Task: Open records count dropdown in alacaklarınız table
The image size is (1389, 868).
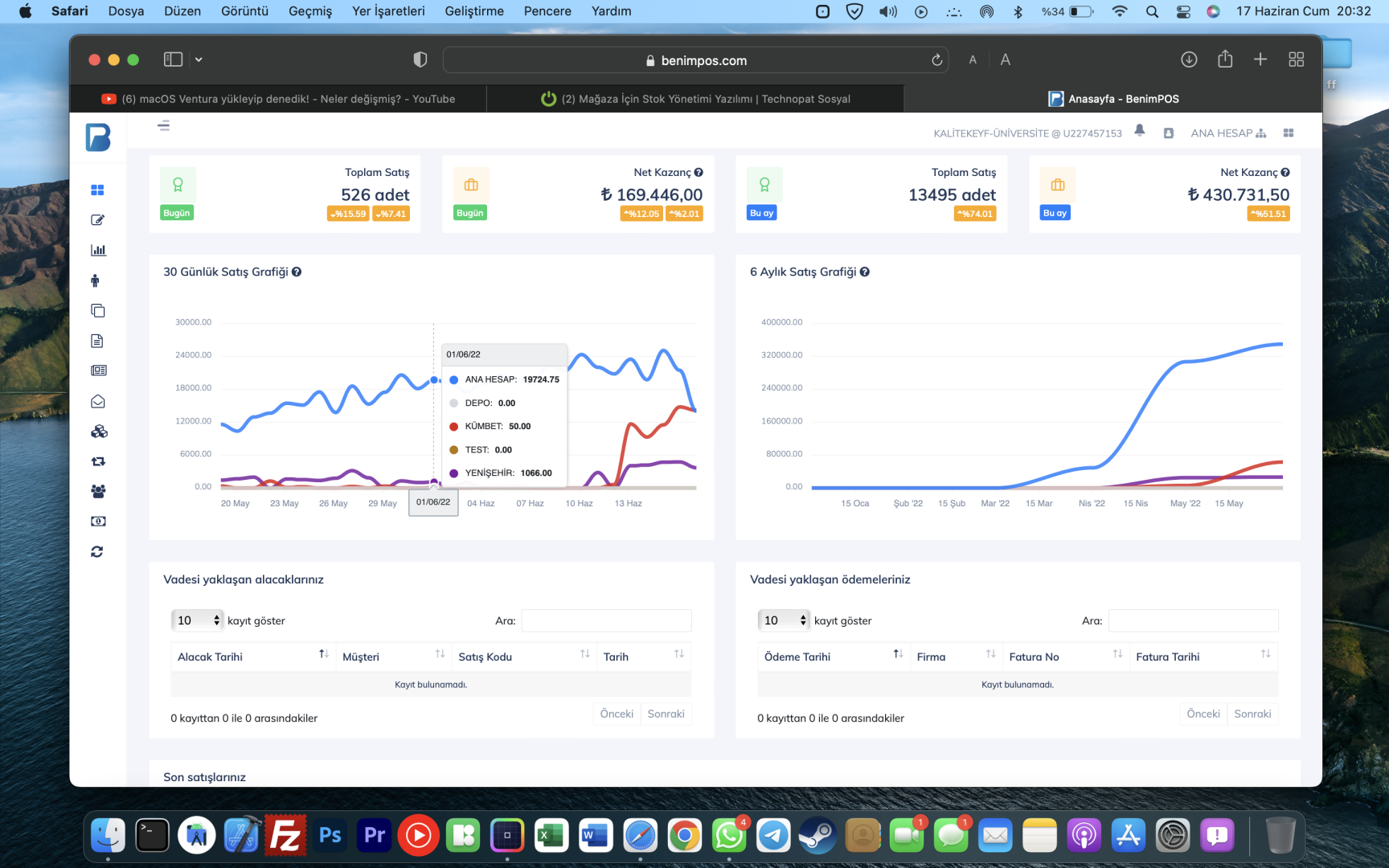Action: pos(196,620)
